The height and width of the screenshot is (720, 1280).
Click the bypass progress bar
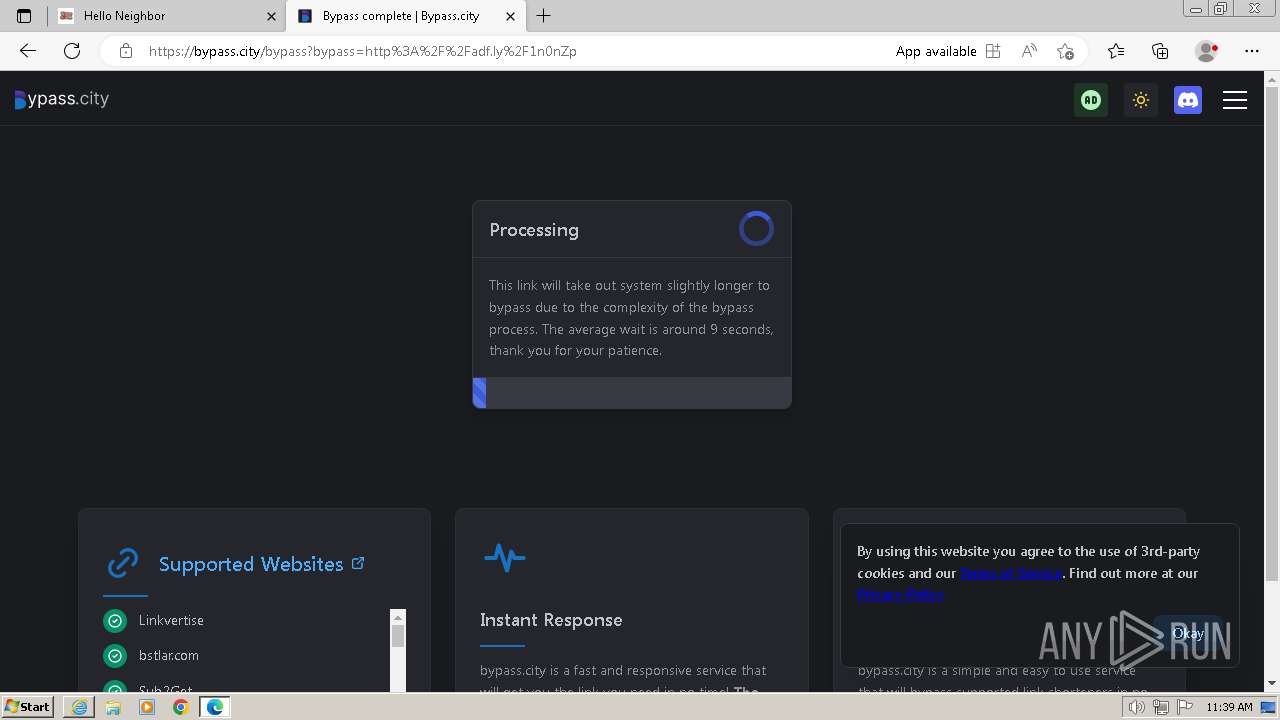click(632, 393)
